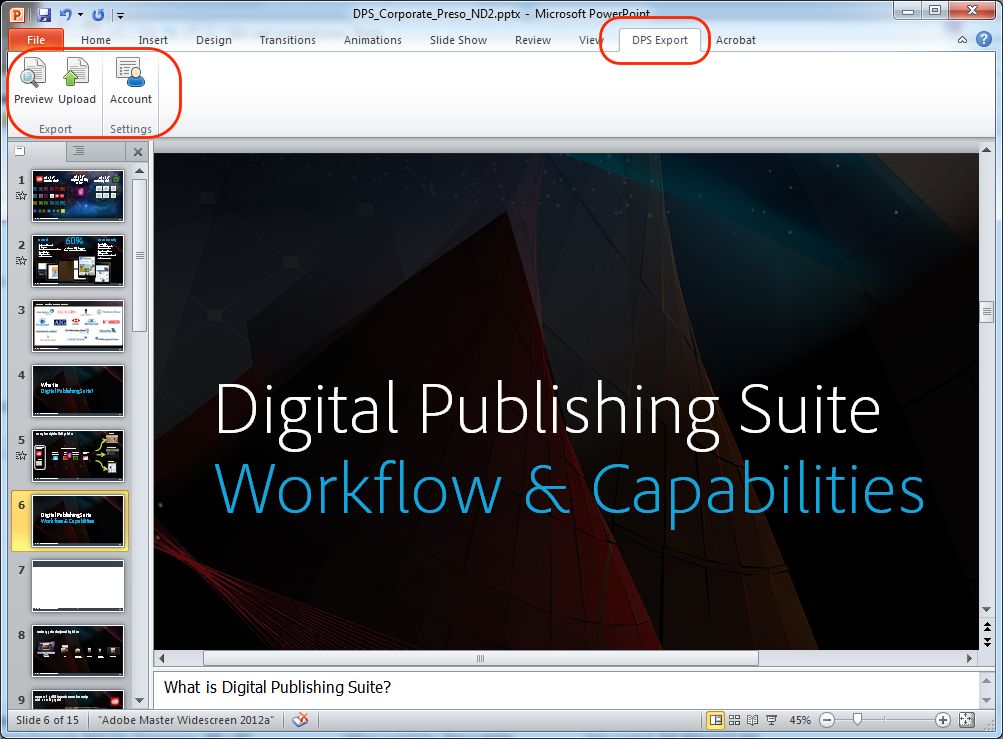Switch to the Insert tab
The width and height of the screenshot is (1003, 739).
(153, 40)
